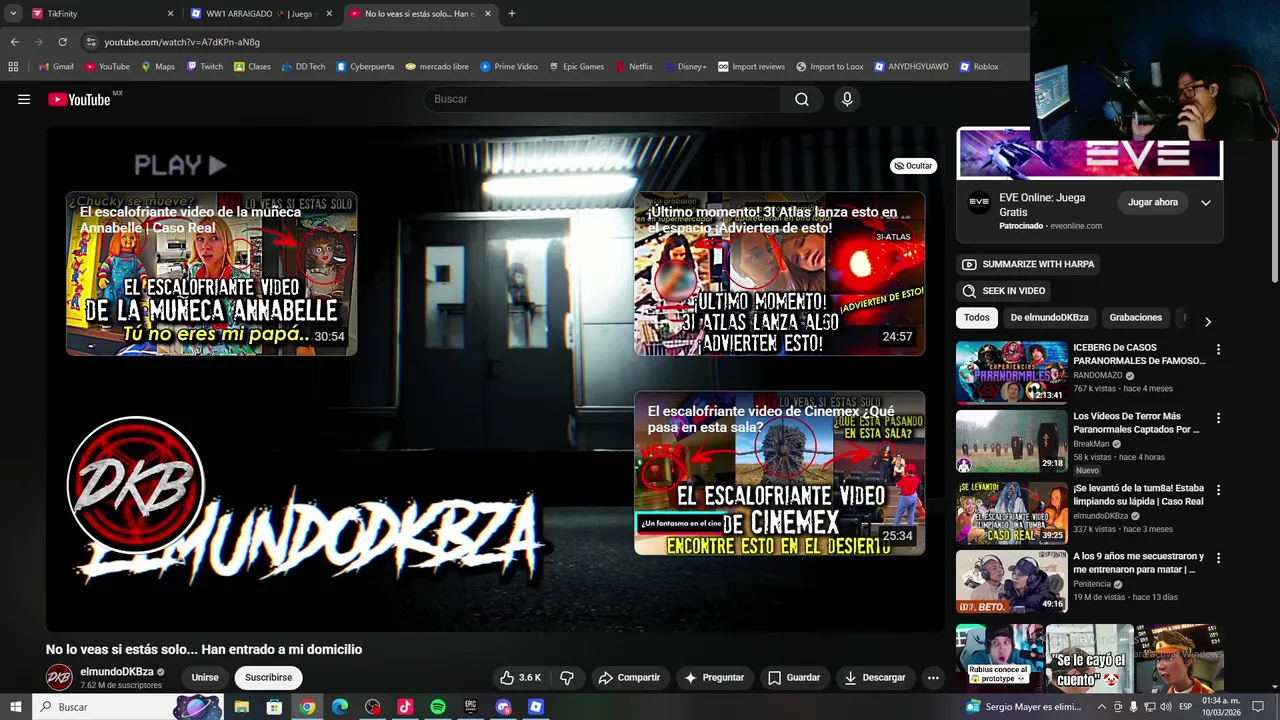Open Roblox from the taskbar
This screenshot has width=1280, height=720.
[x=536, y=707]
